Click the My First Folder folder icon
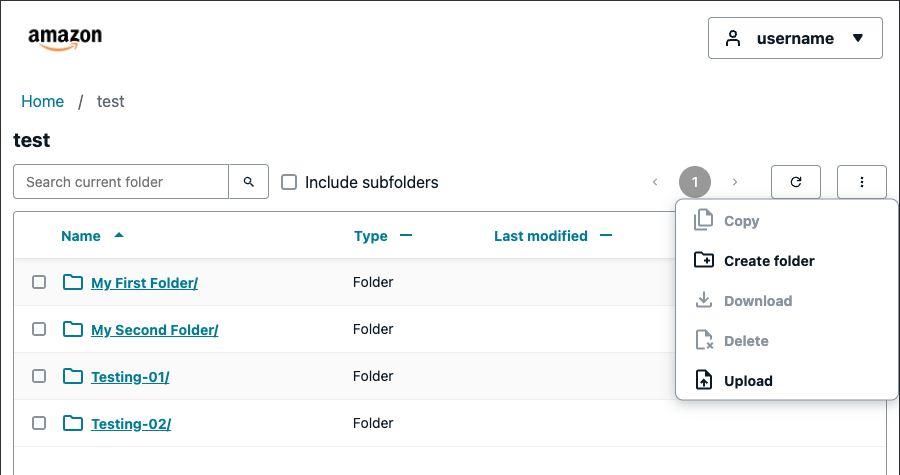Viewport: 900px width, 475px height. pyautogui.click(x=73, y=282)
